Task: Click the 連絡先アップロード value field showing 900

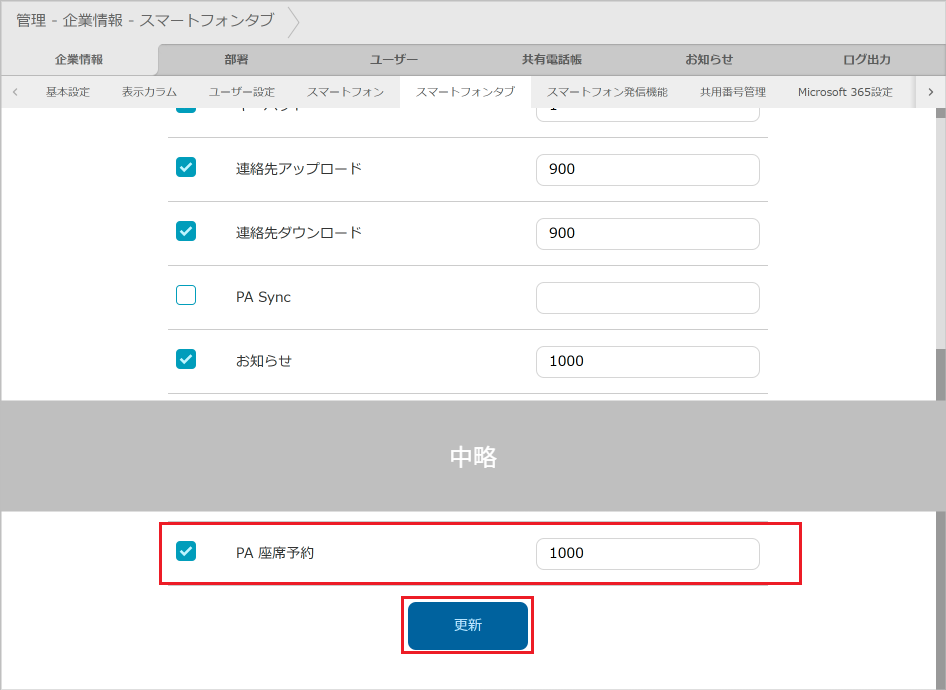Action: click(647, 169)
